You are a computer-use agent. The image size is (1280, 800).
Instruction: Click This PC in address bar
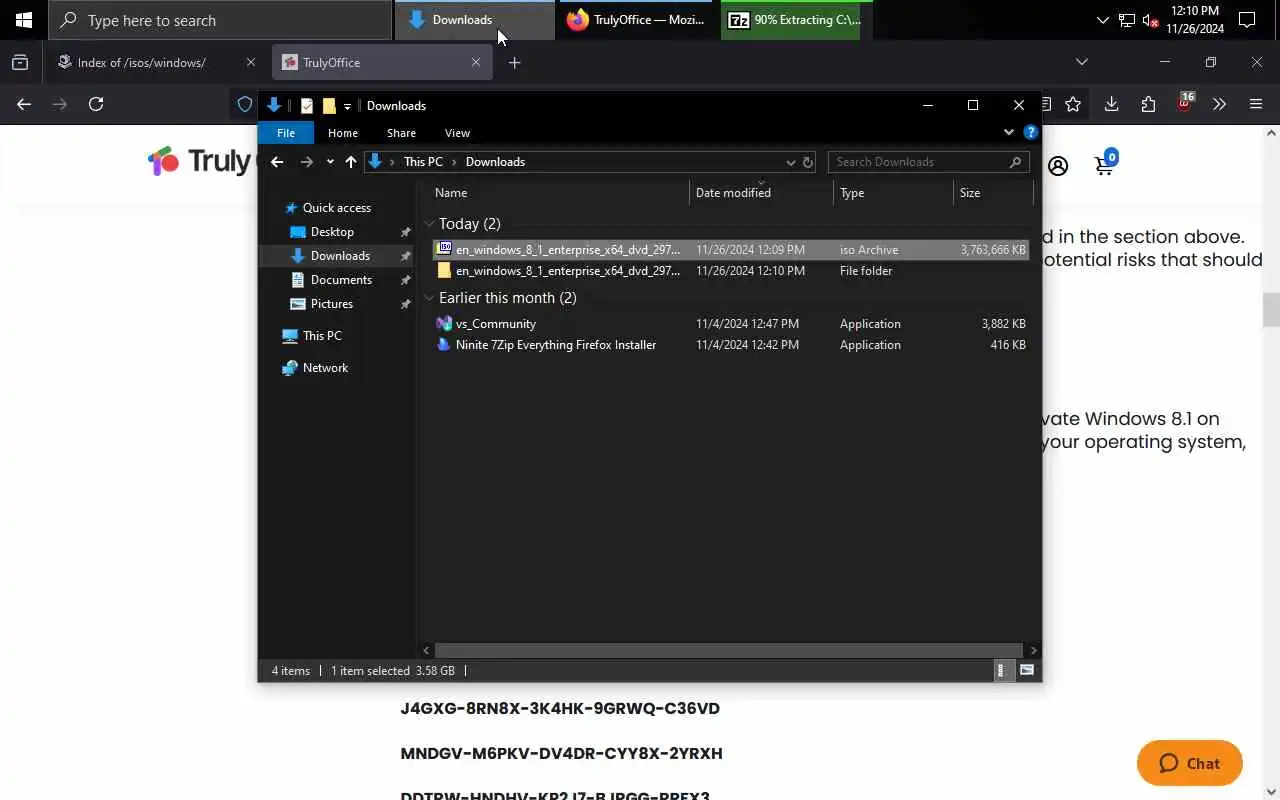point(423,162)
